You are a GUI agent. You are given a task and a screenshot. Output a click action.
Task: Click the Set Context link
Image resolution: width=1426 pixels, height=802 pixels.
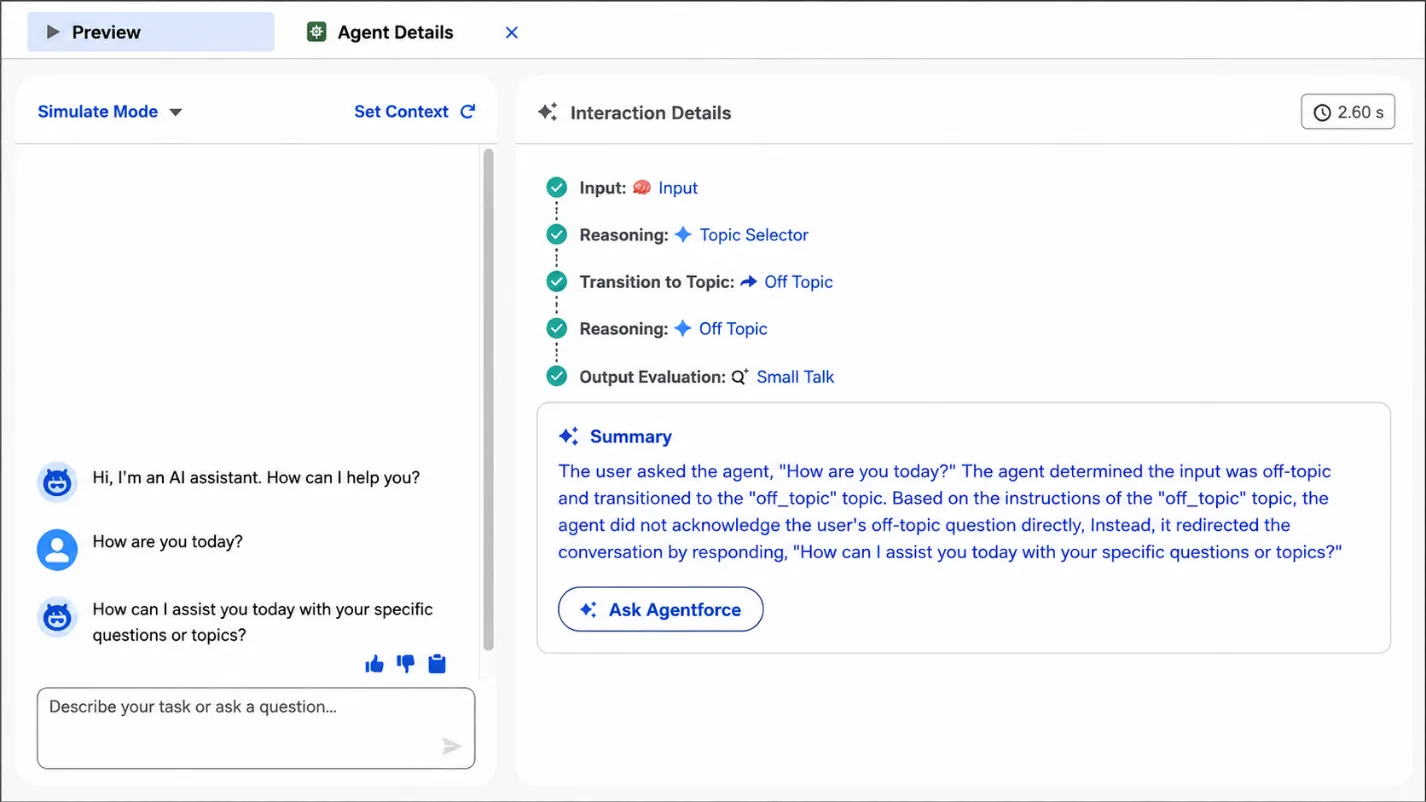[401, 112]
